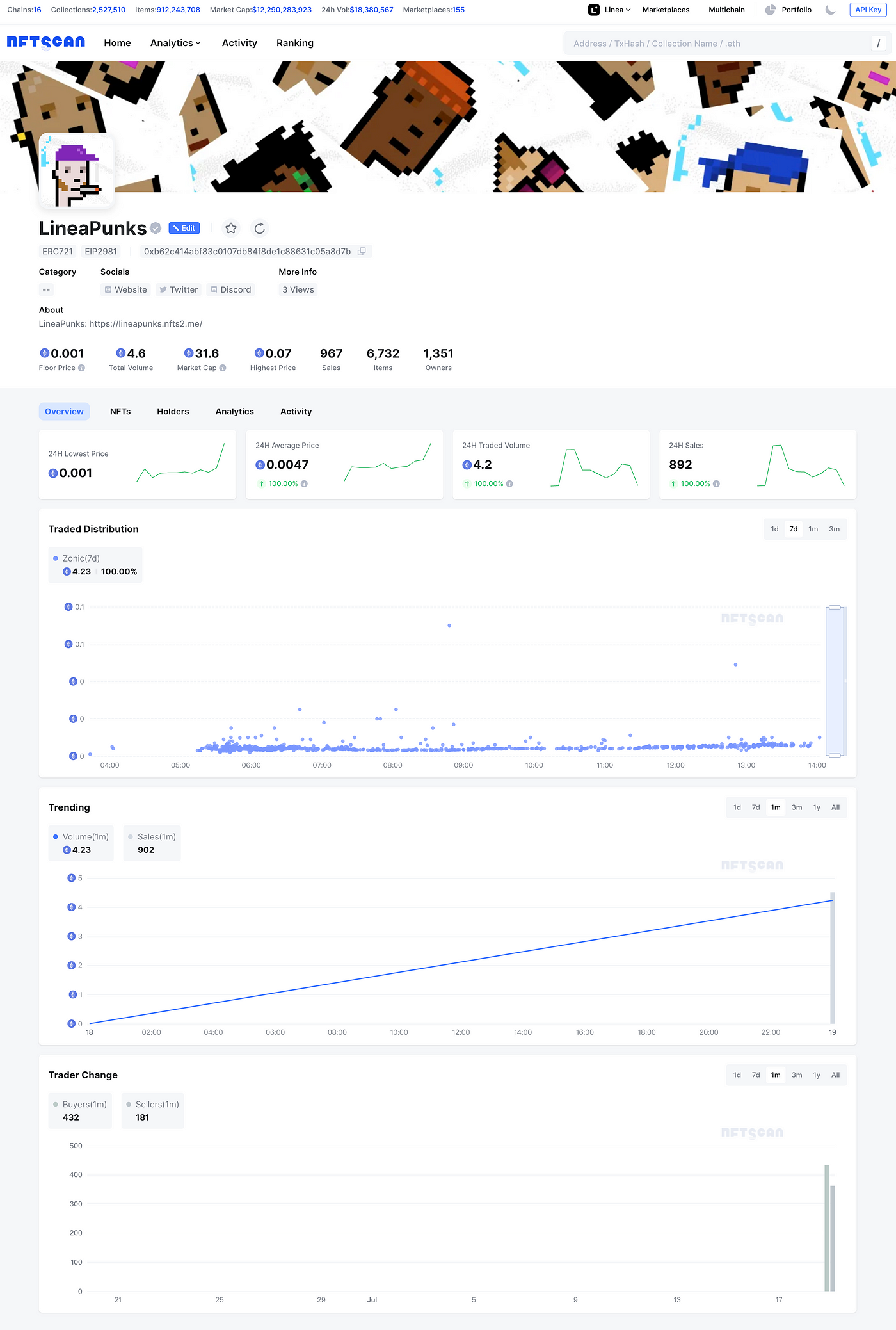
Task: Click the Market Cap info icon
Action: coord(223,368)
